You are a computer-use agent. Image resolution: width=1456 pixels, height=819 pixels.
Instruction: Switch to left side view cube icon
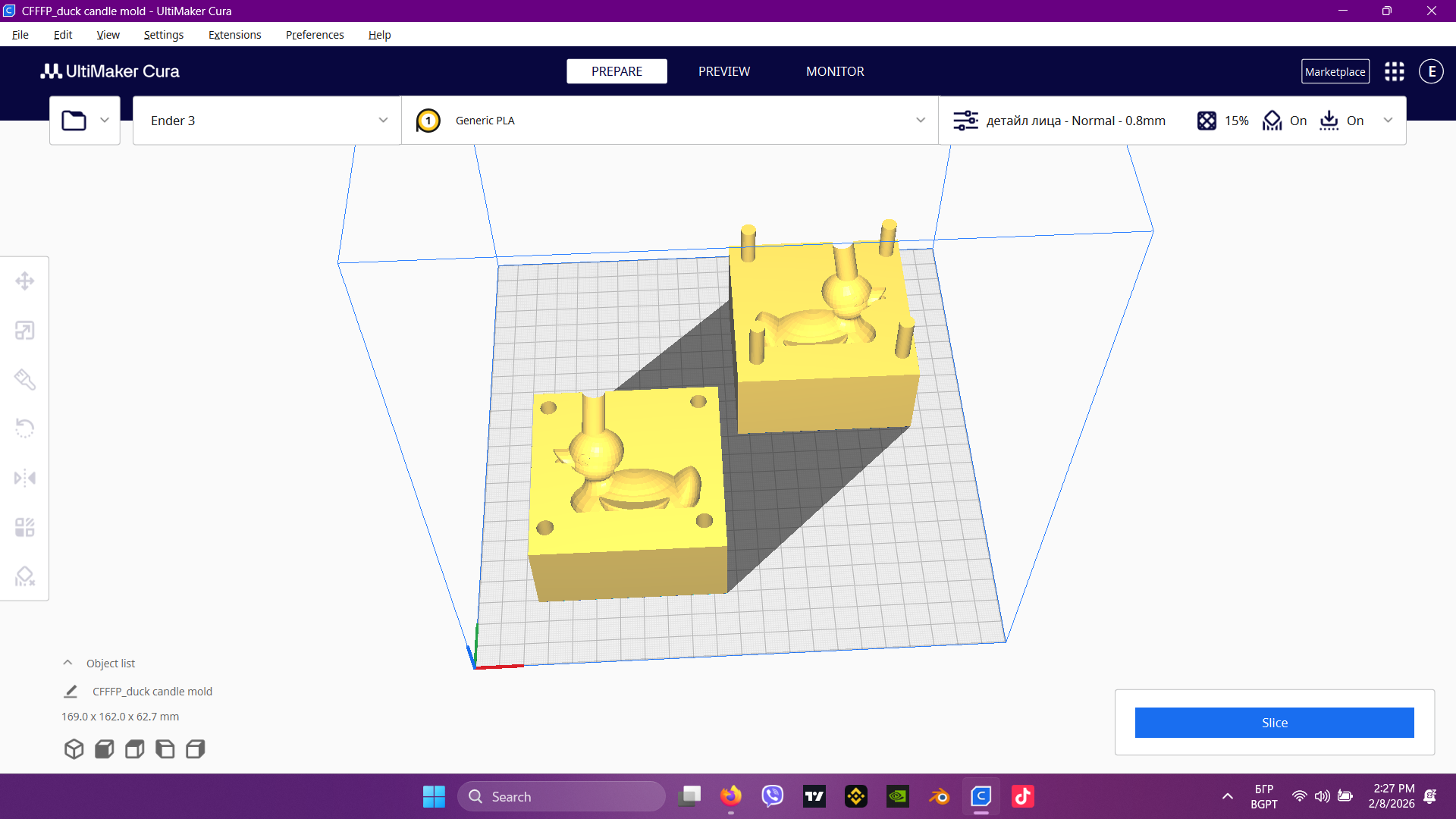tap(165, 749)
